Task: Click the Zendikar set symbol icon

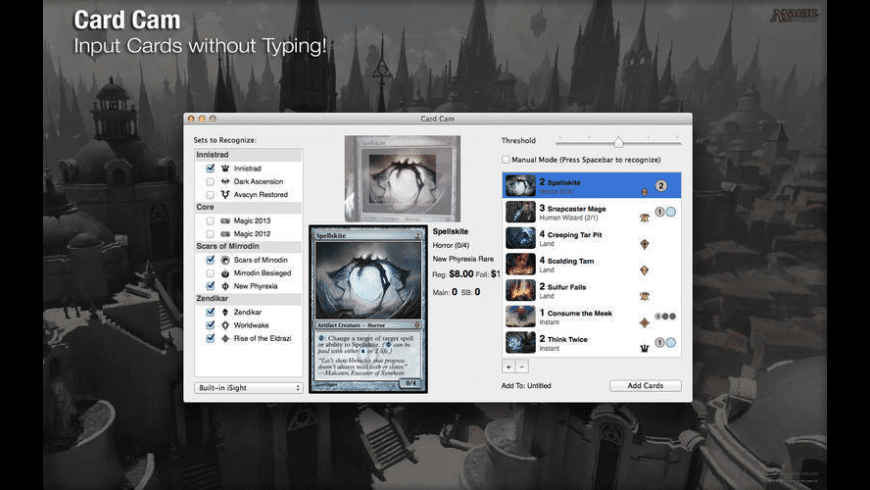Action: 225,312
